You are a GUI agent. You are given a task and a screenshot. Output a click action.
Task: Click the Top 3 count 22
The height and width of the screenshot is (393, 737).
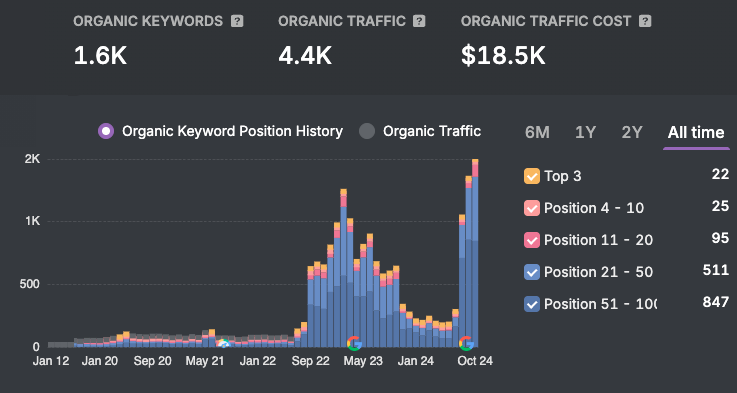[x=720, y=174]
